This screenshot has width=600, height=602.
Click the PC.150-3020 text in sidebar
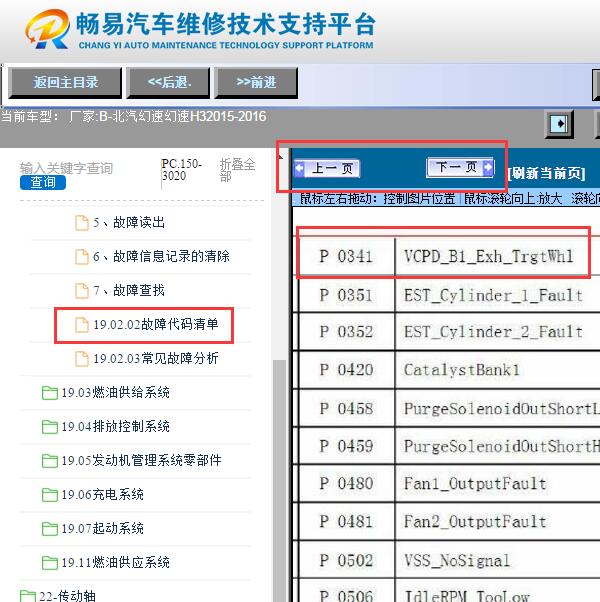(181, 170)
